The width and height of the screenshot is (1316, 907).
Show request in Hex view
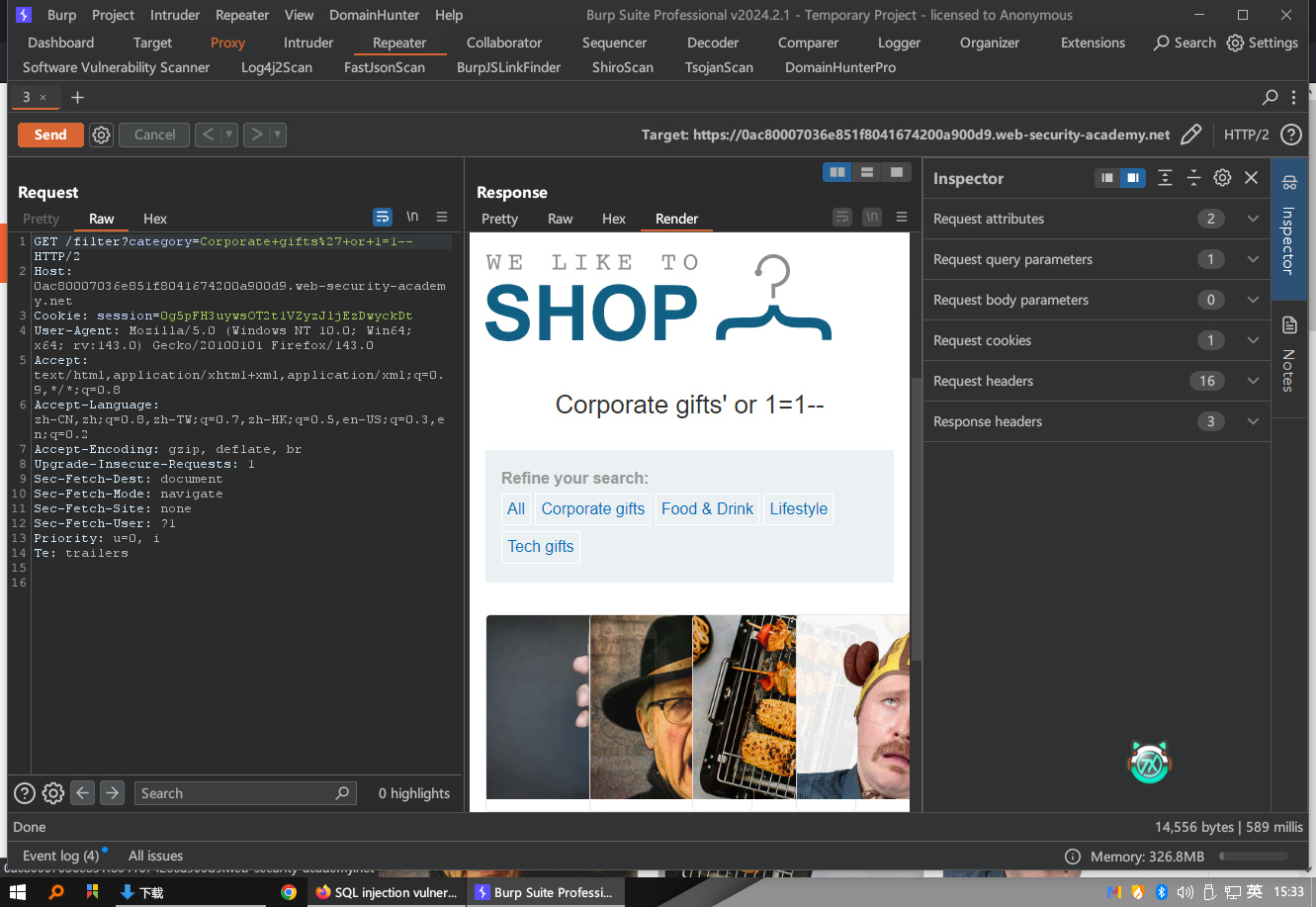155,219
